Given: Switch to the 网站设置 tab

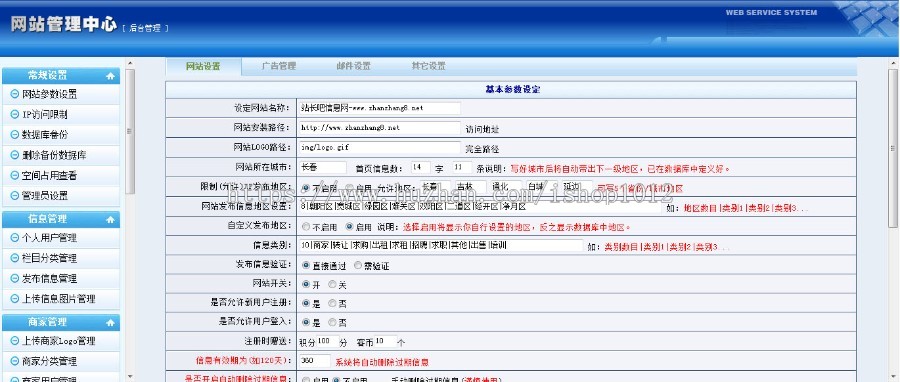Looking at the screenshot, I should [x=203, y=67].
